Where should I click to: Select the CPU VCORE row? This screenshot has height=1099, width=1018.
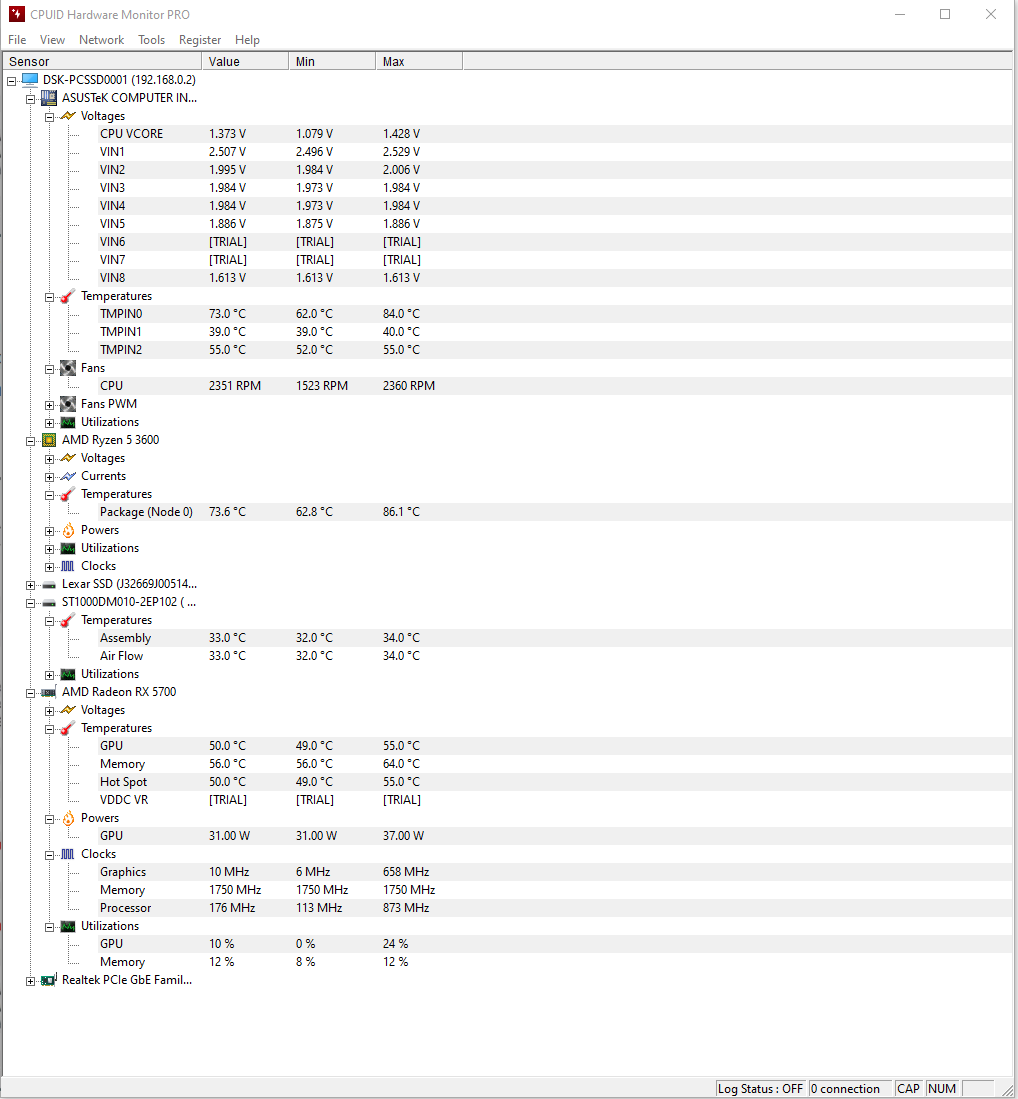tap(555, 134)
